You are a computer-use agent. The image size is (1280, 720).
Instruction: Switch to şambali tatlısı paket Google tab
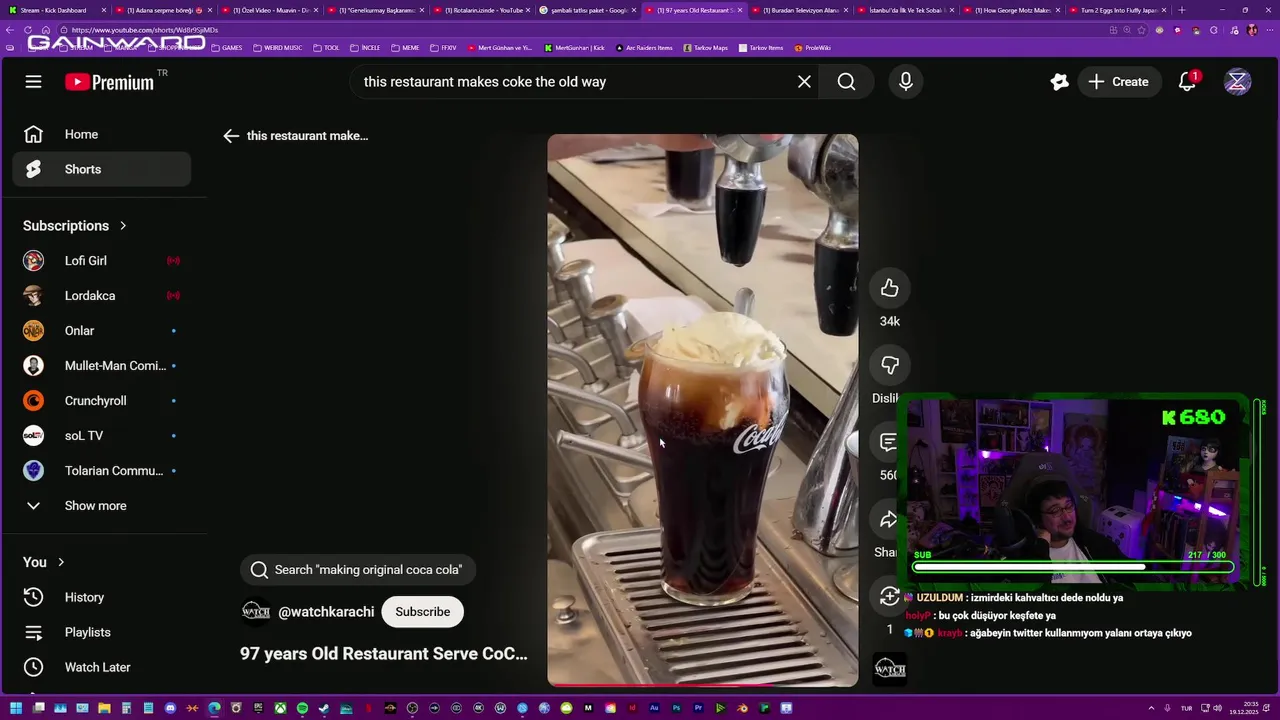(590, 10)
